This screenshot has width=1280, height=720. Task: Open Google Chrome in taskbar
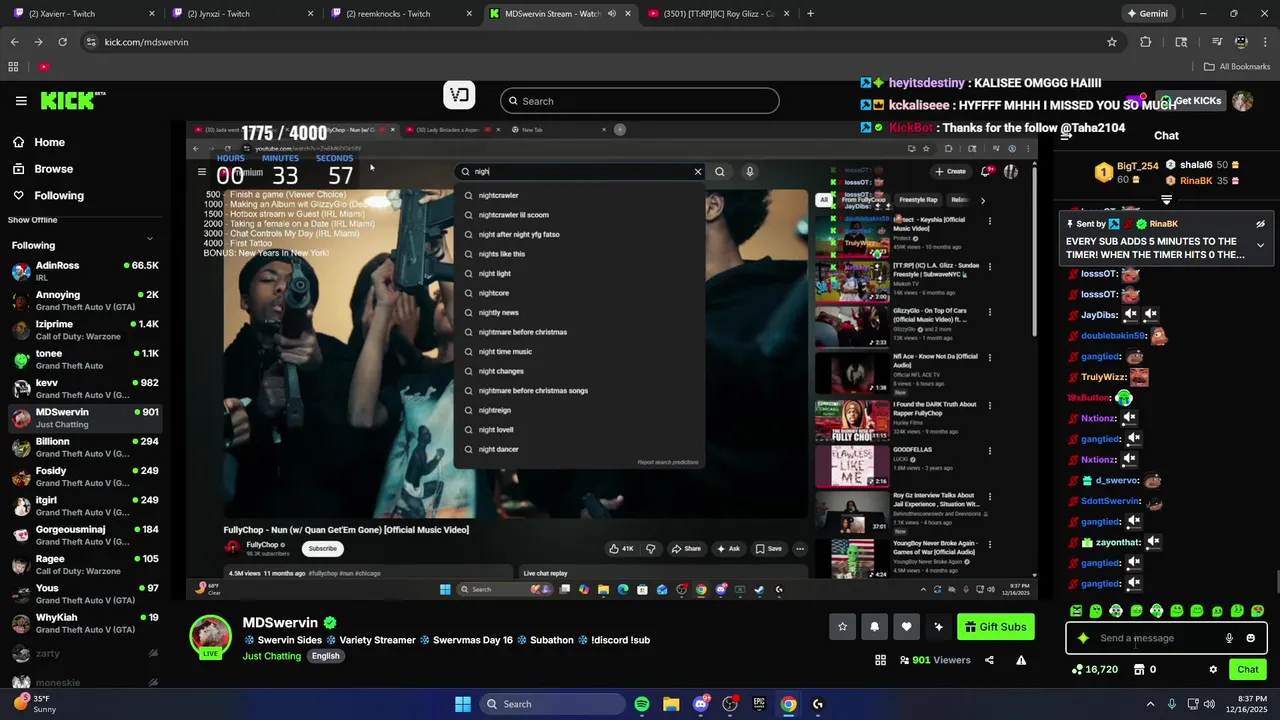click(x=788, y=704)
